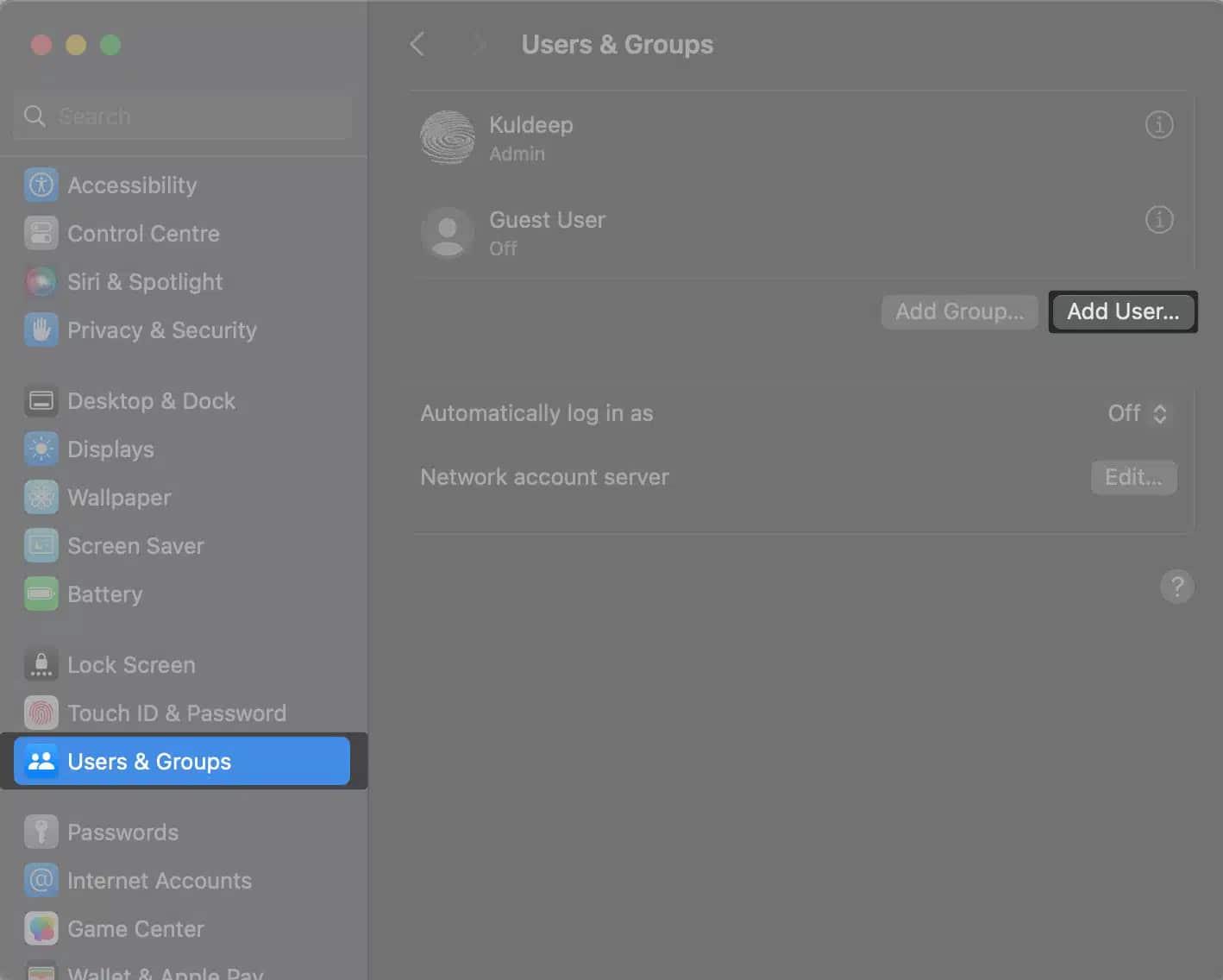
Task: Open the Screen Saver icon
Action: pos(41,545)
